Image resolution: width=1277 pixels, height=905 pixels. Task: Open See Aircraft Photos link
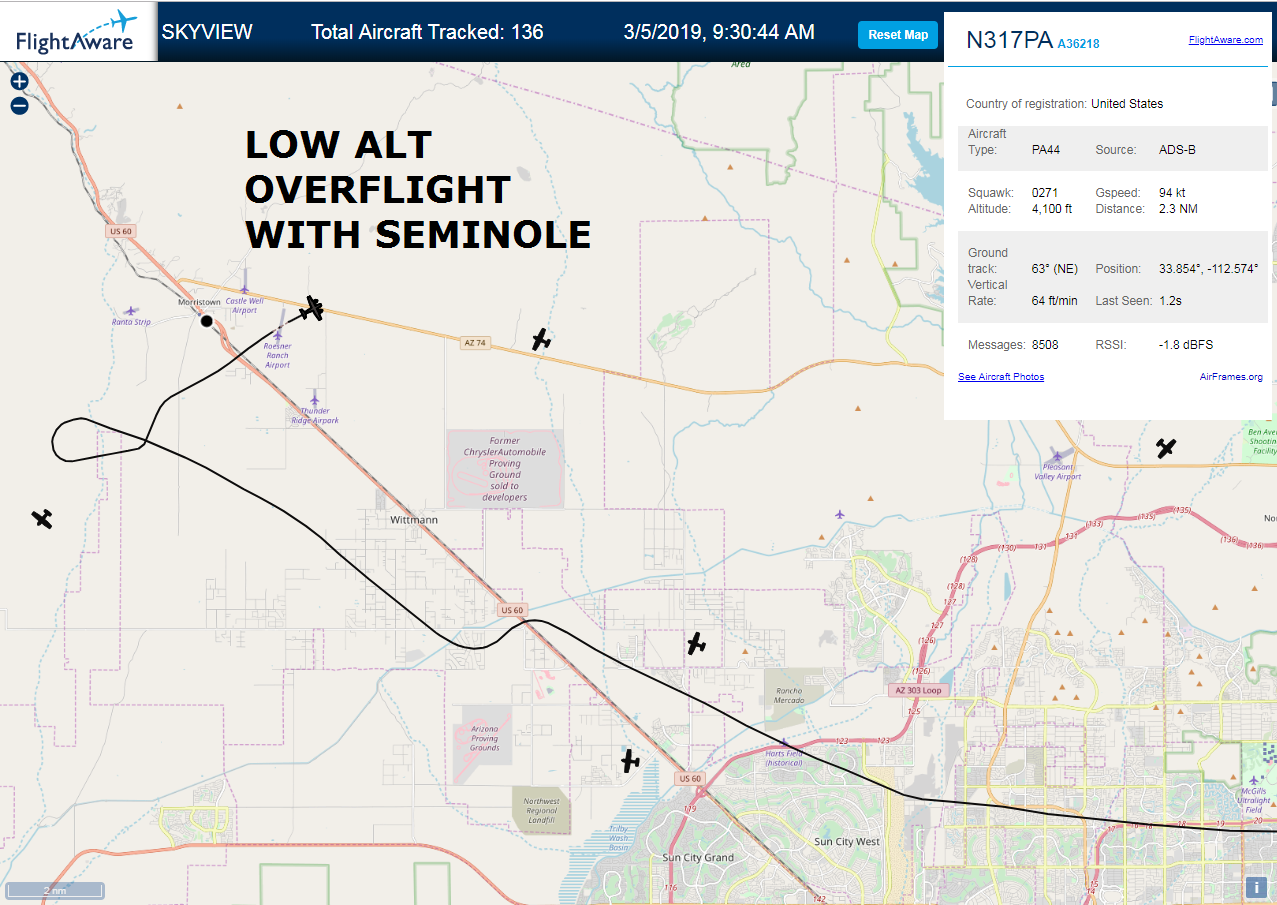tap(1001, 377)
